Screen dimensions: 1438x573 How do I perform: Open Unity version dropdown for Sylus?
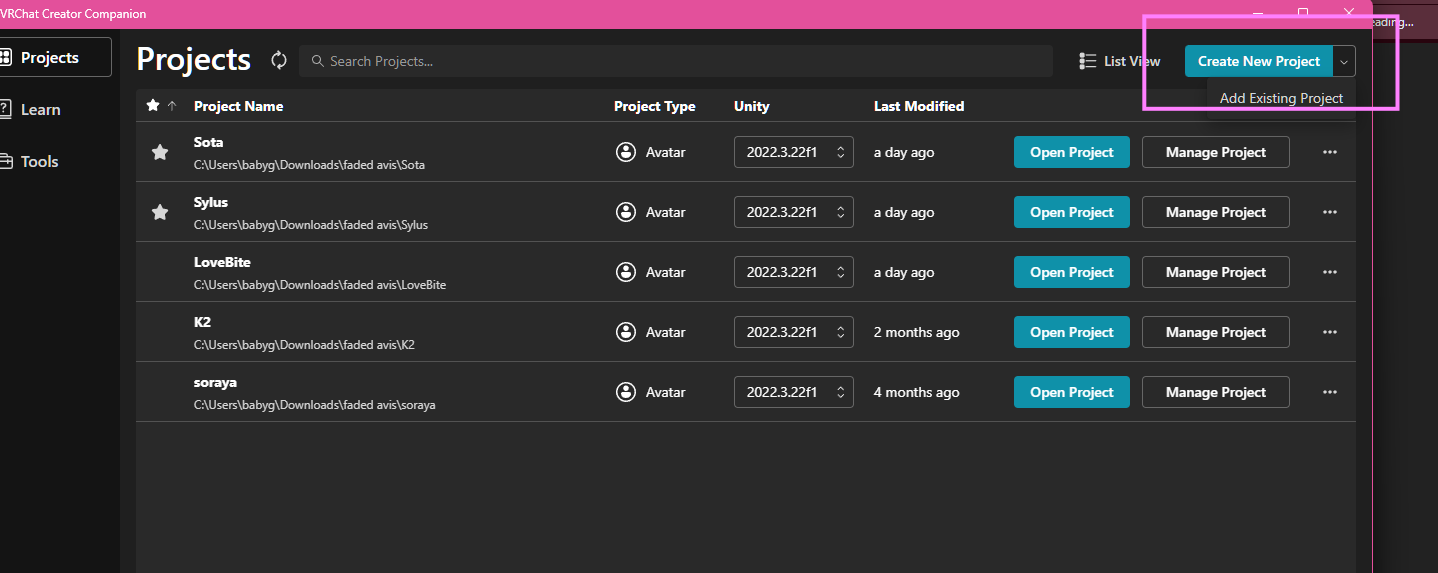click(794, 212)
